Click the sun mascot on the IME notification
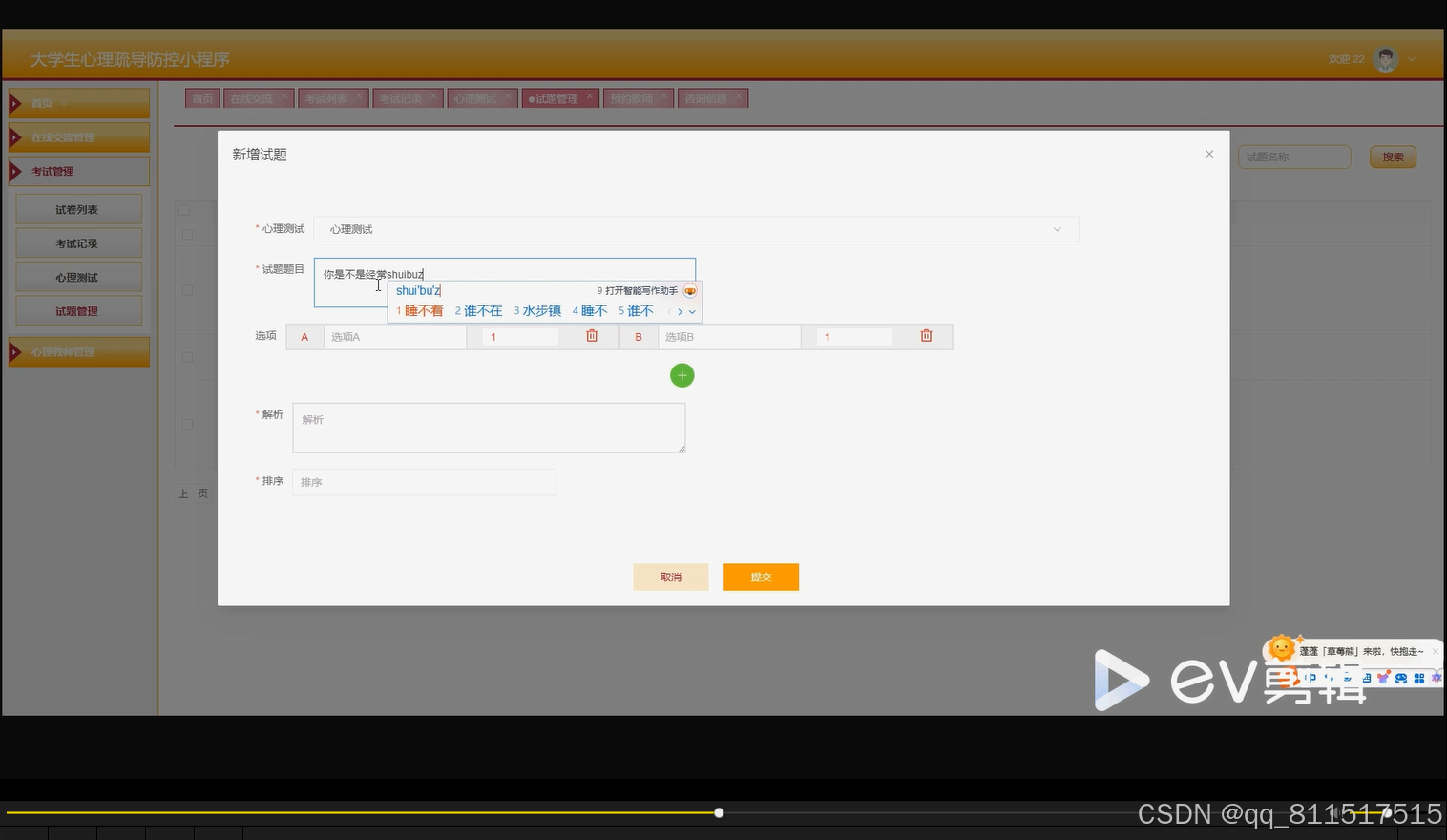1447x840 pixels. [1282, 648]
